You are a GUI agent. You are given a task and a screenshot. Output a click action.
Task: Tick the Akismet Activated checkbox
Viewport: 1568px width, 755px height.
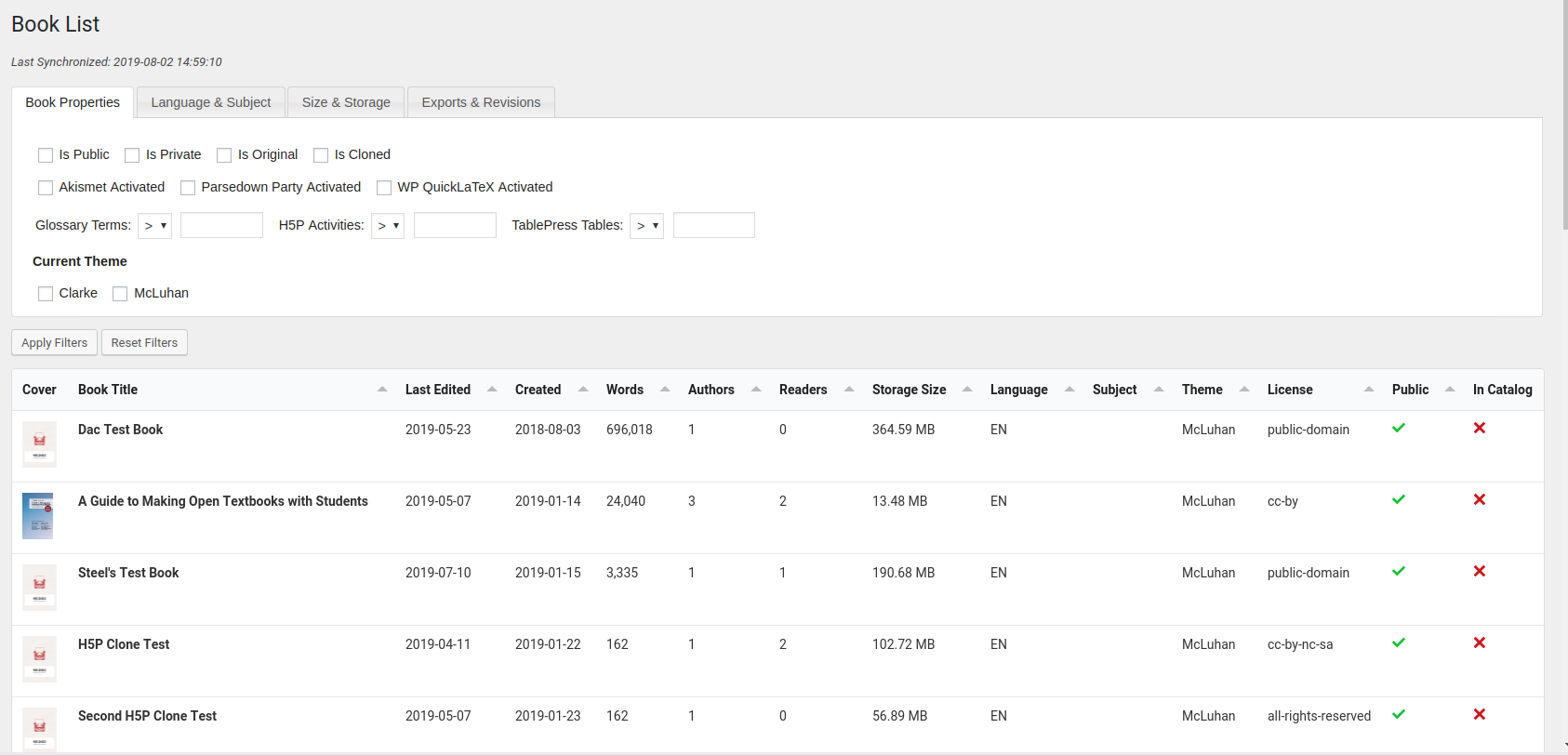46,188
